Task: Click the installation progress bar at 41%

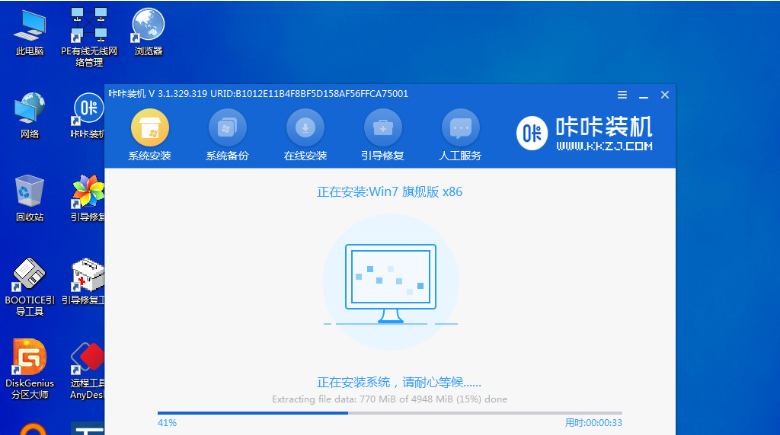Action: pos(389,412)
